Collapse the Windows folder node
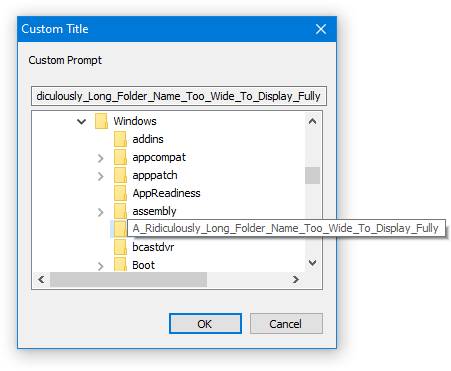The image size is (451, 371). [81, 122]
